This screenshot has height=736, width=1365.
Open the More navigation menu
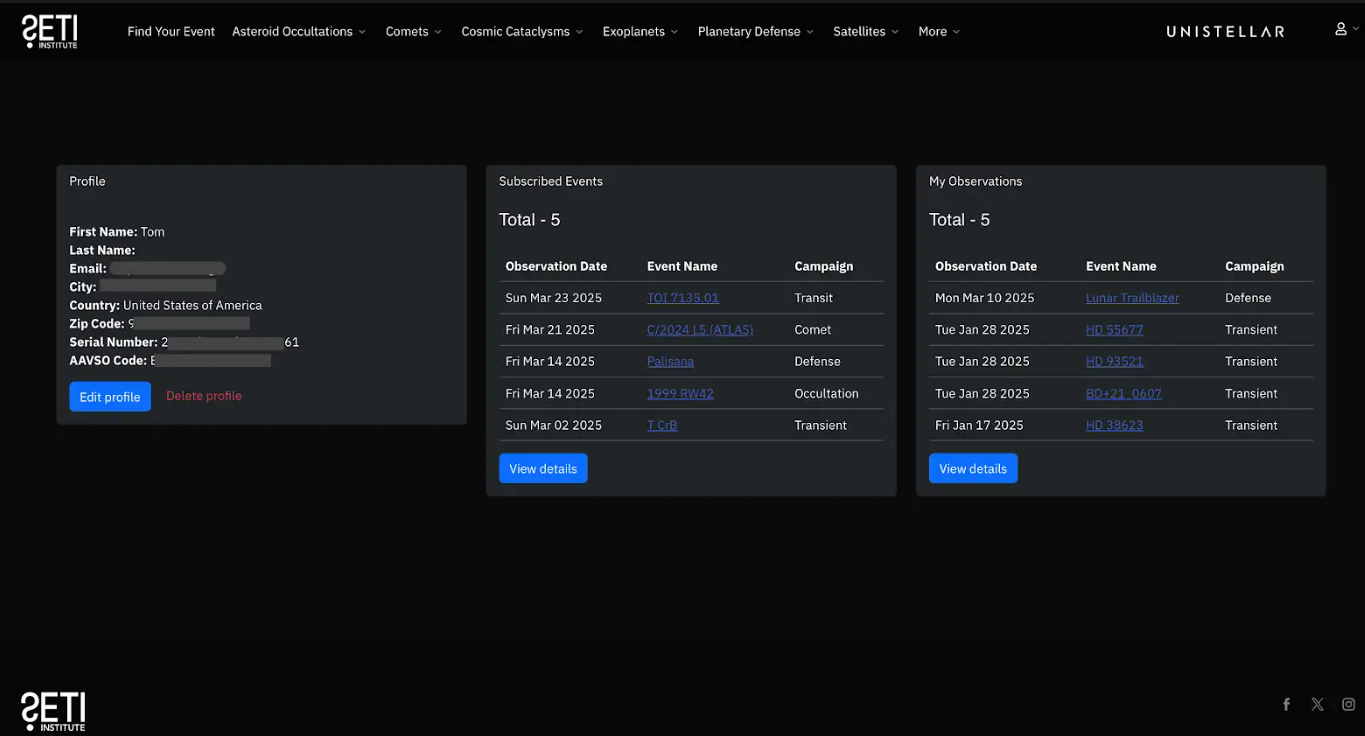pos(939,32)
